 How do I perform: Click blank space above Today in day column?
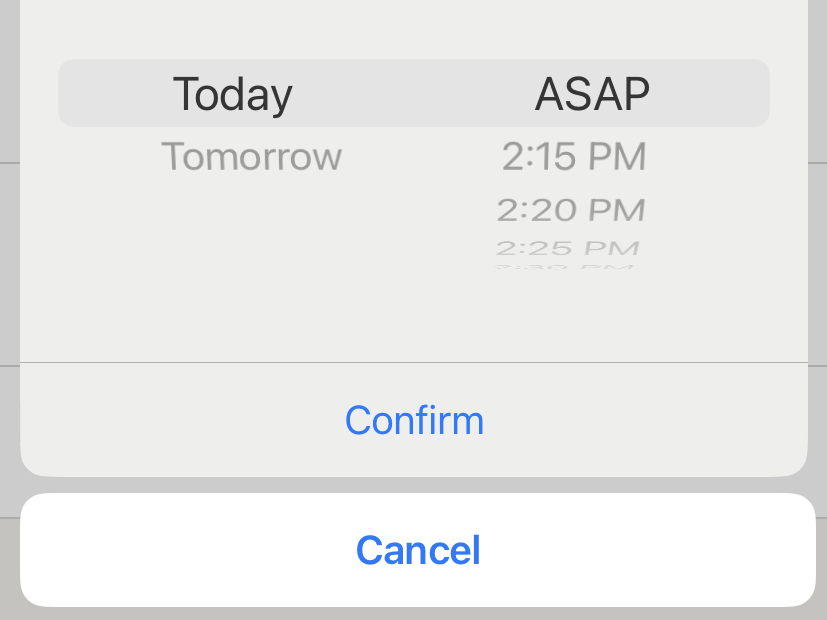(232, 30)
